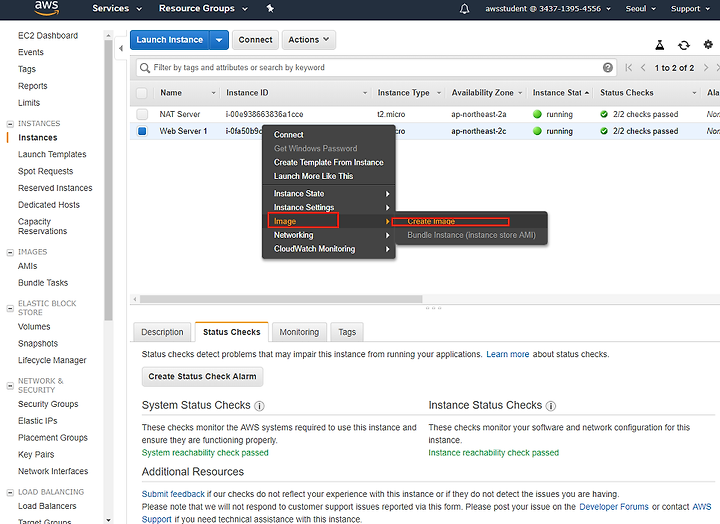Open Key Pairs in sidebar
The width and height of the screenshot is (720, 524).
pos(36,455)
